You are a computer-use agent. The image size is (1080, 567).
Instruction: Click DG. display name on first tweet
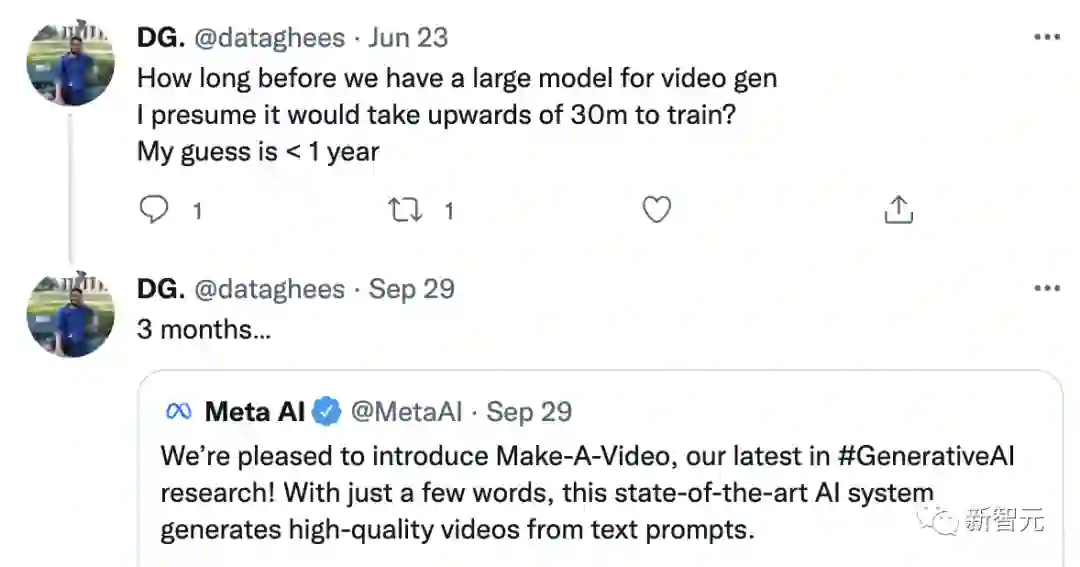click(x=161, y=38)
